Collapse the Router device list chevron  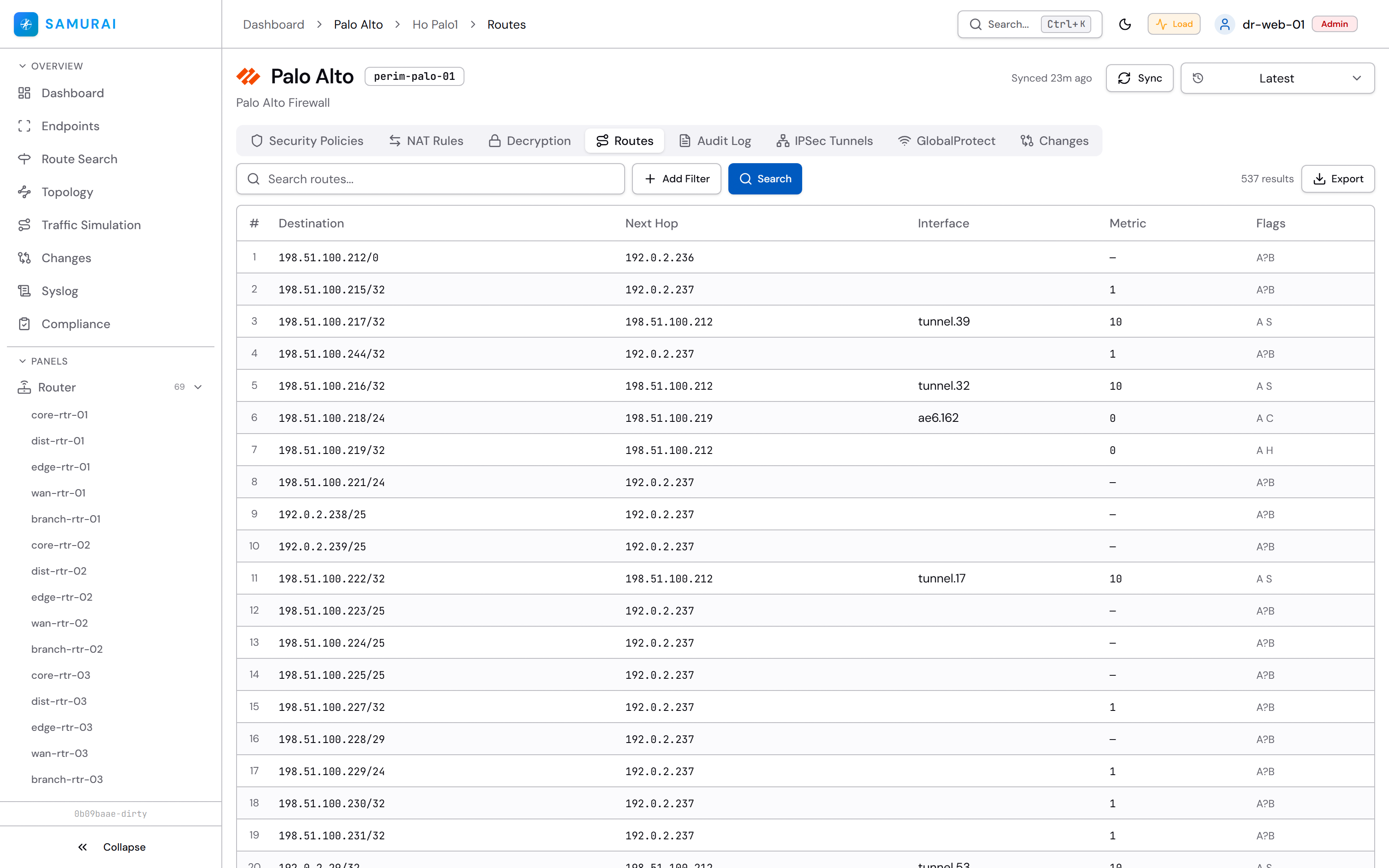[x=198, y=388]
